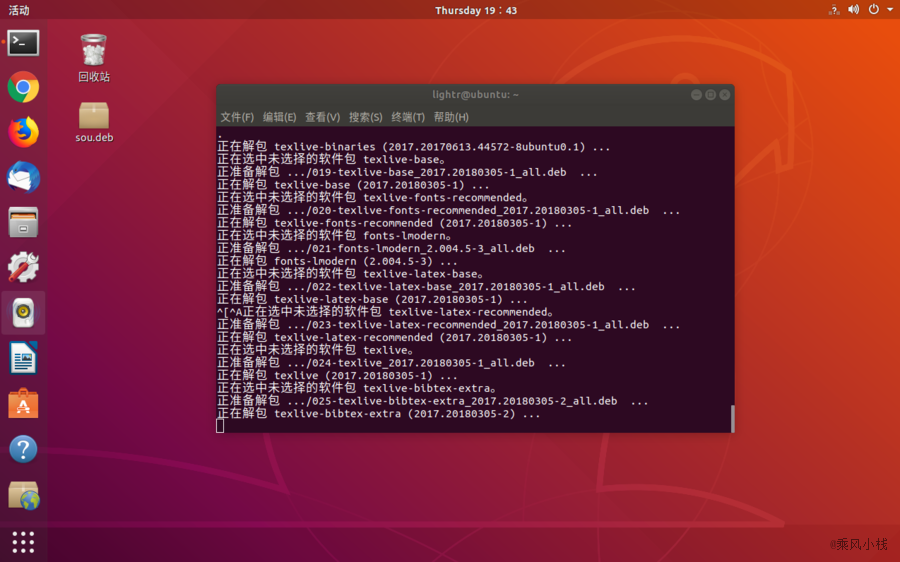Click the line with 025-texlive-bibtex-extra deb
Screen dimensions: 900x562
point(432,401)
